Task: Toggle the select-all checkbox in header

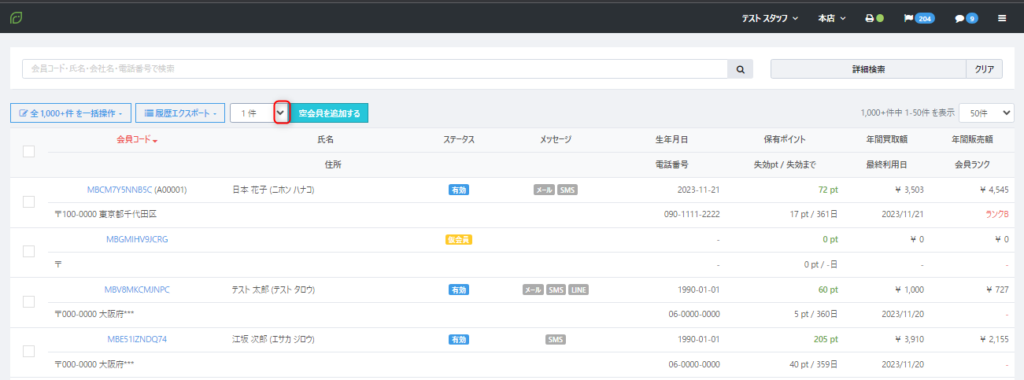Action: coord(29,151)
